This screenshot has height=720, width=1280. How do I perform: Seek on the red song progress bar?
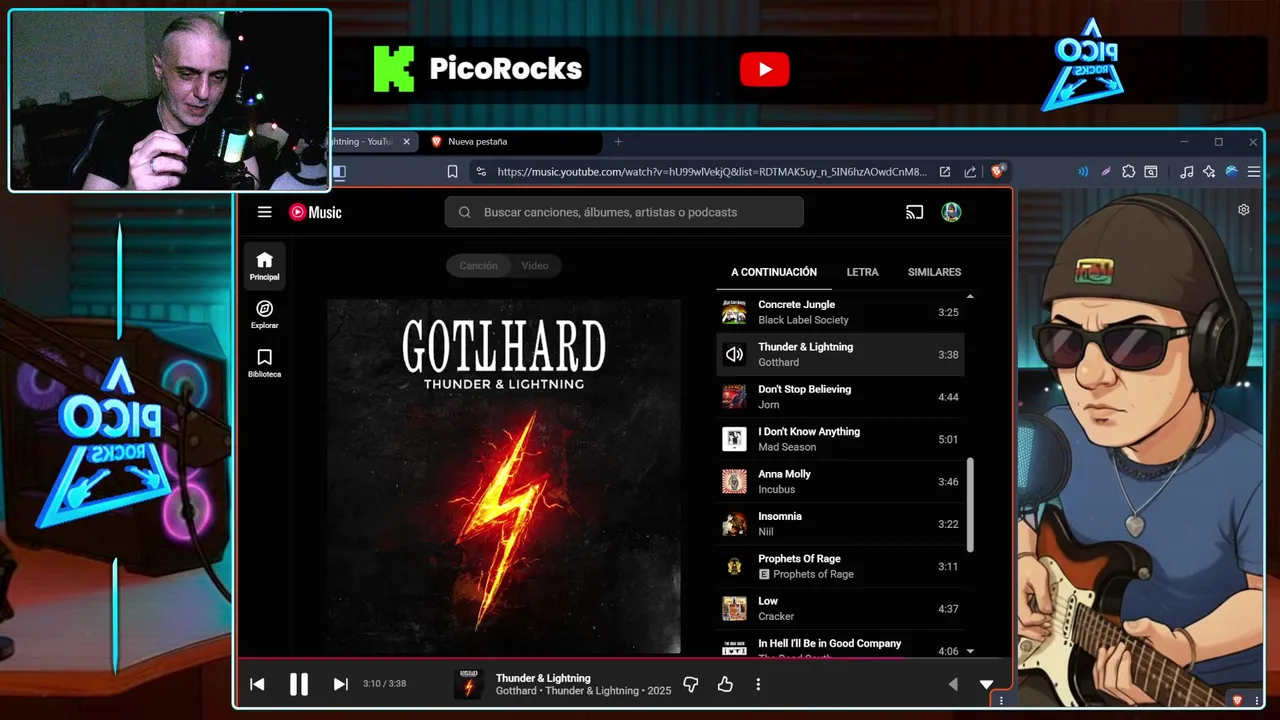(x=624, y=658)
